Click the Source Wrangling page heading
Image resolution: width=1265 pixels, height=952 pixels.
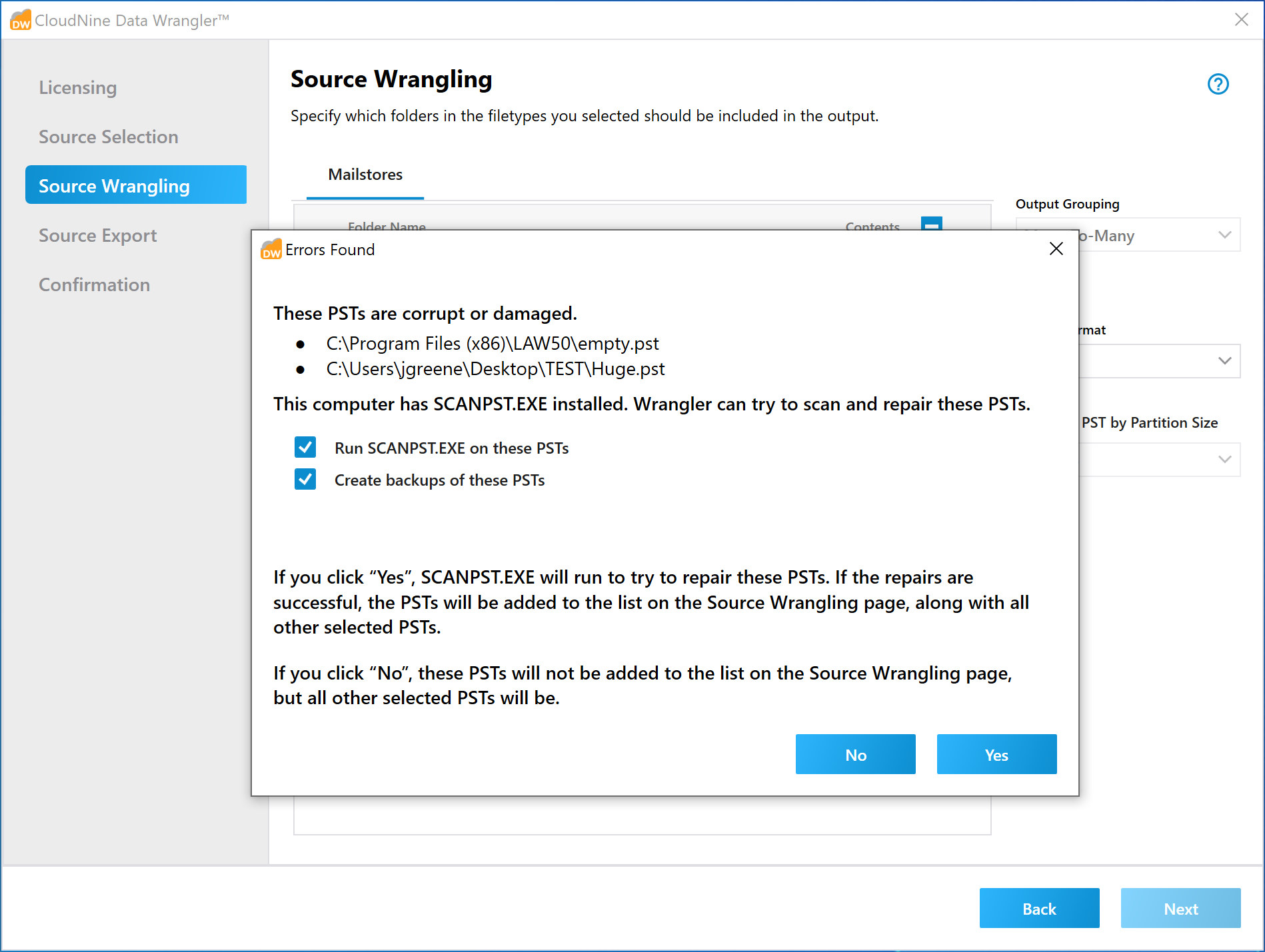pos(391,79)
